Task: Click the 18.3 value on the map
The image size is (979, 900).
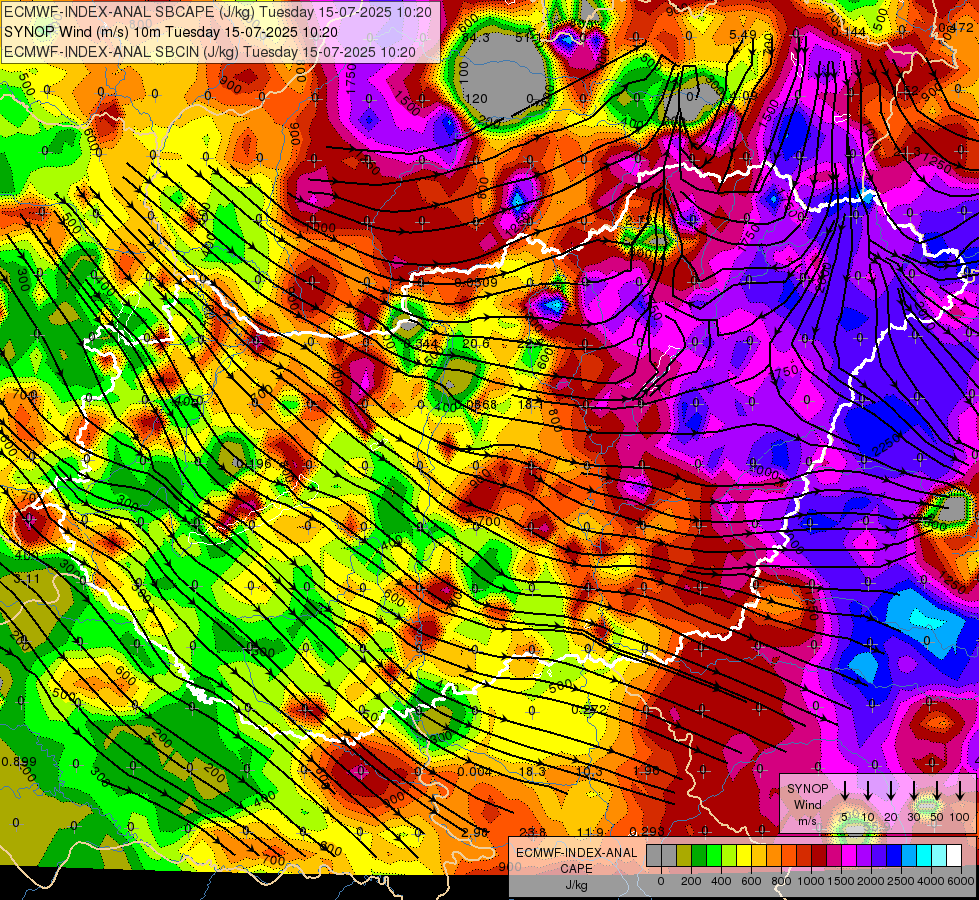Action: [x=532, y=771]
